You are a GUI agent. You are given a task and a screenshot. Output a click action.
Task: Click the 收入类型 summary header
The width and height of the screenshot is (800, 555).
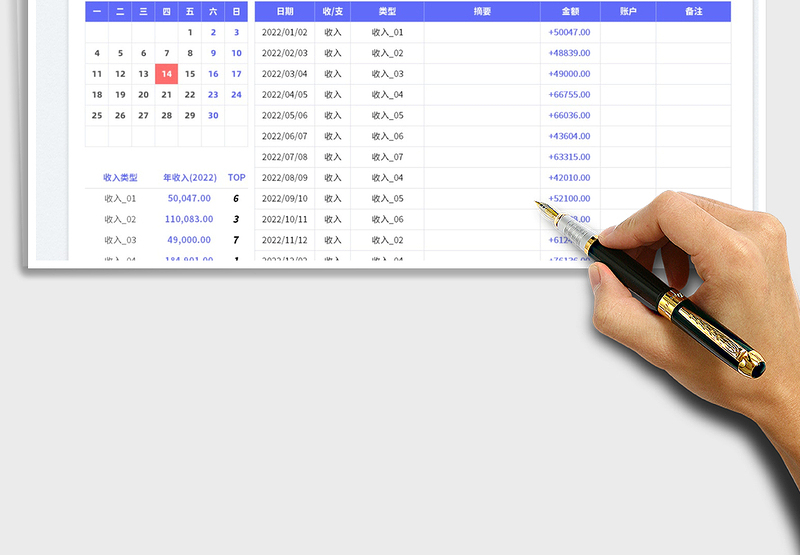120,178
